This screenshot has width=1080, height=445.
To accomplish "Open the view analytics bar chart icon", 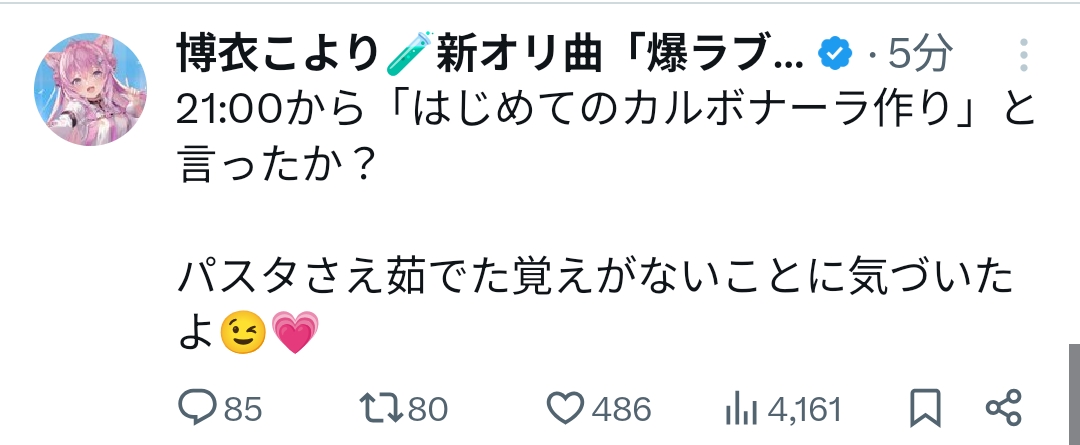I will point(741,408).
